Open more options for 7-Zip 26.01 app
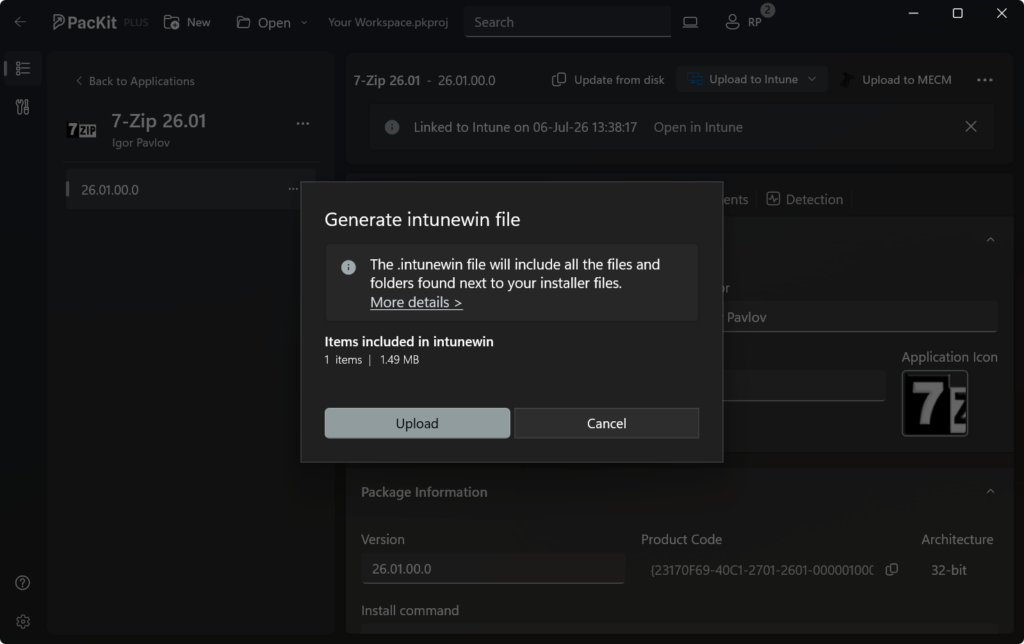This screenshot has height=644, width=1024. click(x=303, y=123)
